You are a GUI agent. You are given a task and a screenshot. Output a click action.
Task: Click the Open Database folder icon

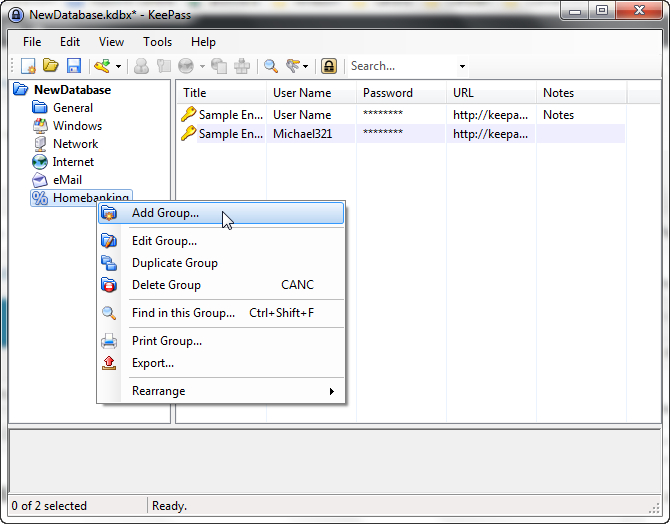pos(51,66)
